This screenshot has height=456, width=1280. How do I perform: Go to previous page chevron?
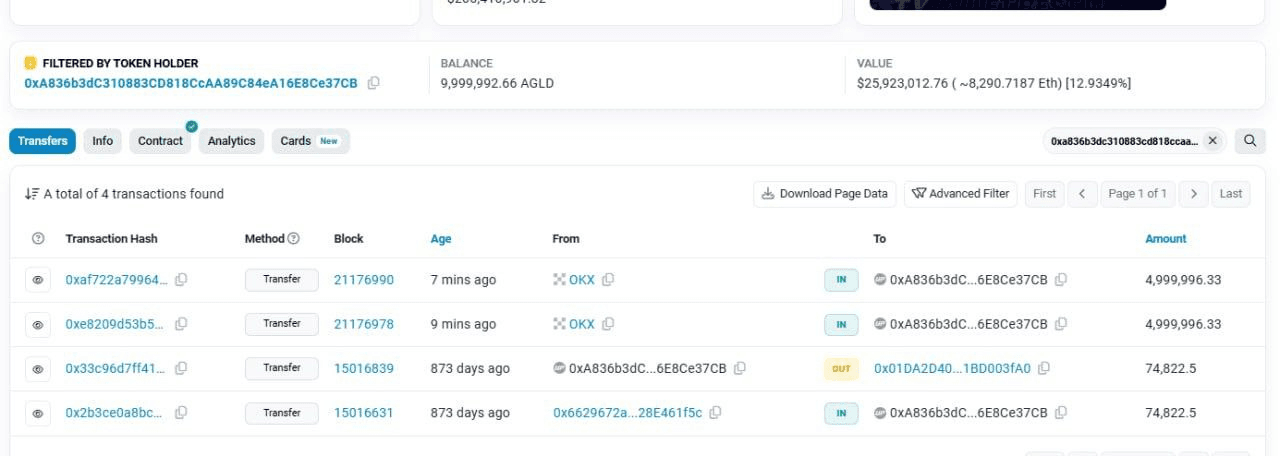1082,194
